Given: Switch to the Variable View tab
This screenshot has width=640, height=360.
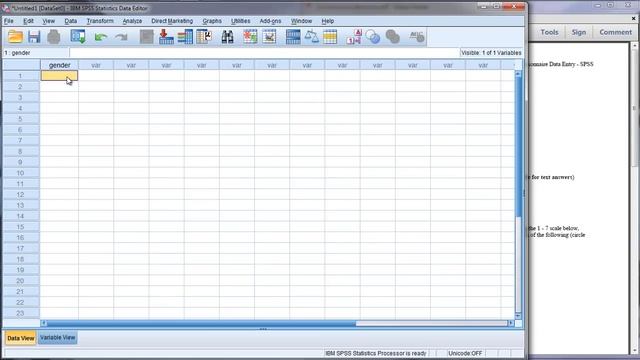Looking at the screenshot, I should click(58, 338).
